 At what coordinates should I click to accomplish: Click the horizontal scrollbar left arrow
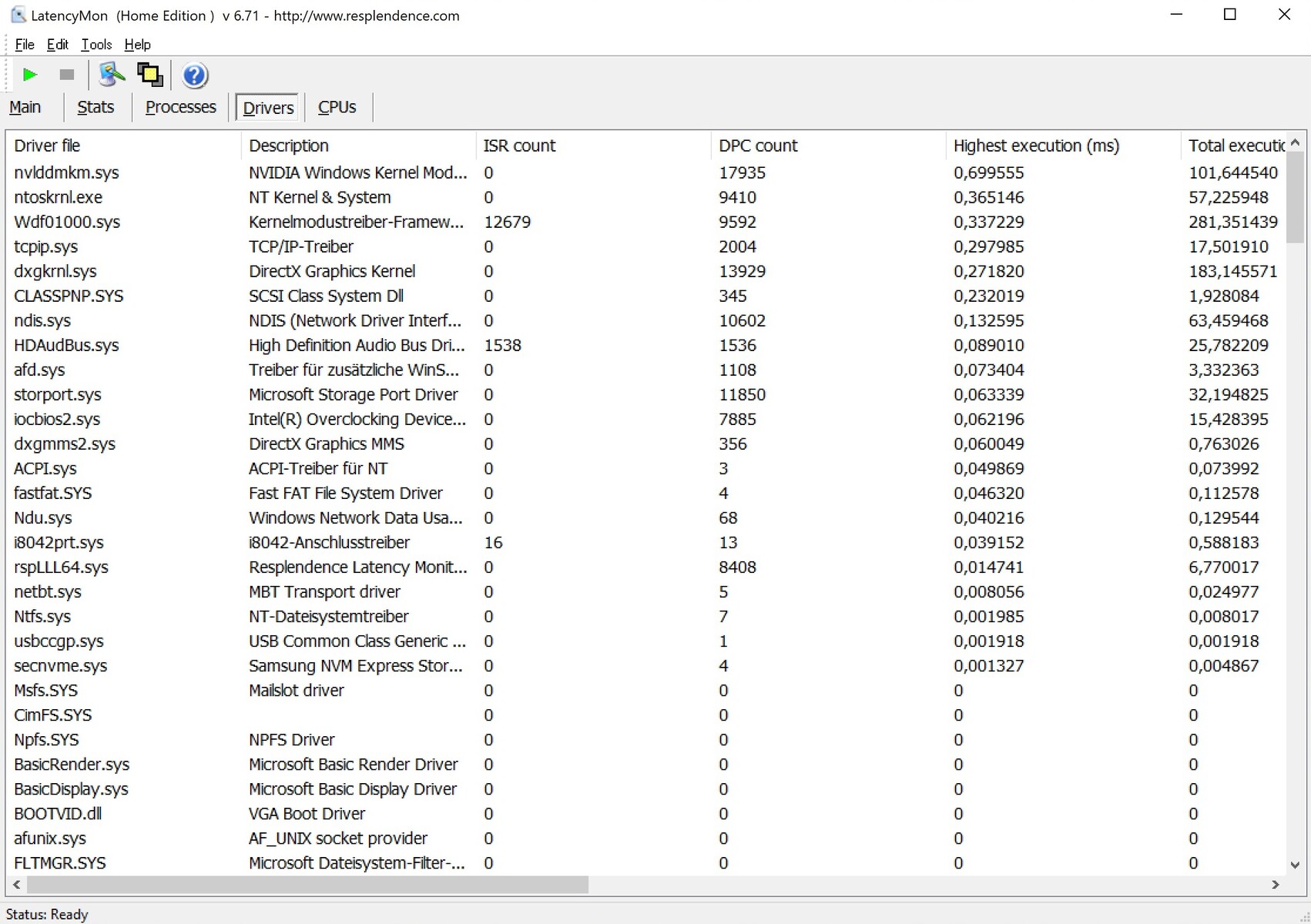click(x=16, y=885)
